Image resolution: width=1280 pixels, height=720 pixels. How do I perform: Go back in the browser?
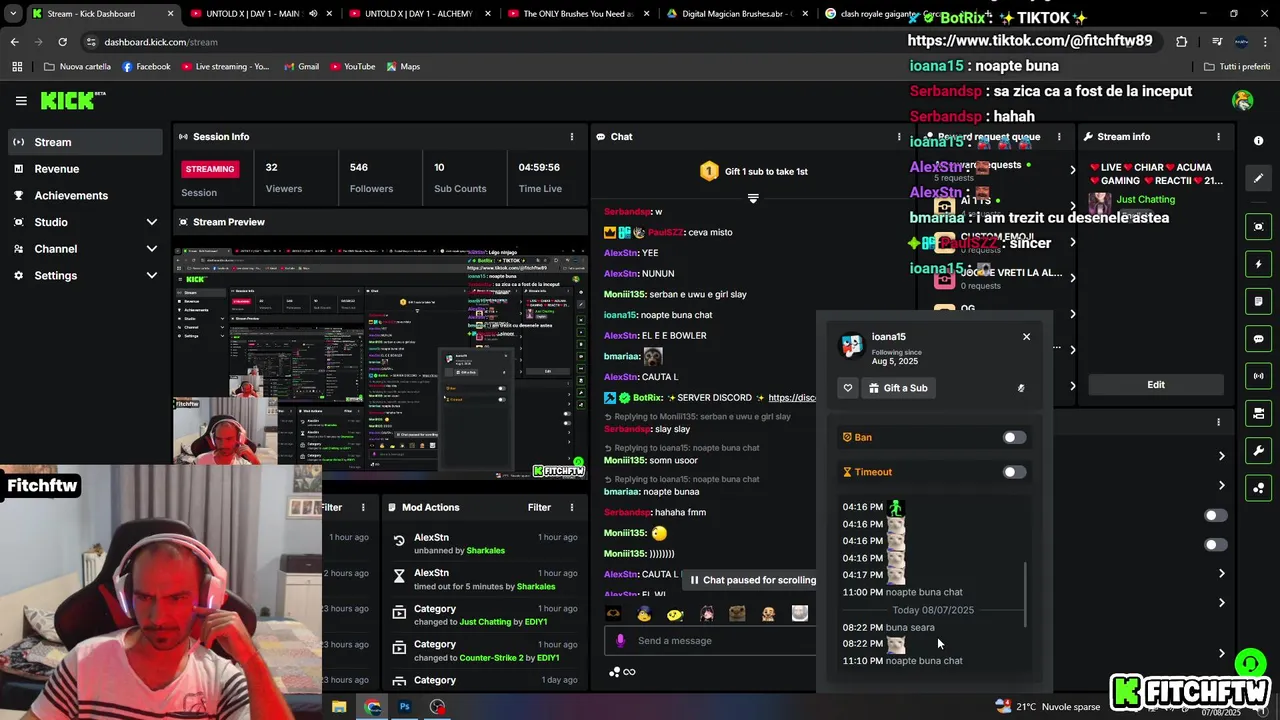tap(14, 42)
